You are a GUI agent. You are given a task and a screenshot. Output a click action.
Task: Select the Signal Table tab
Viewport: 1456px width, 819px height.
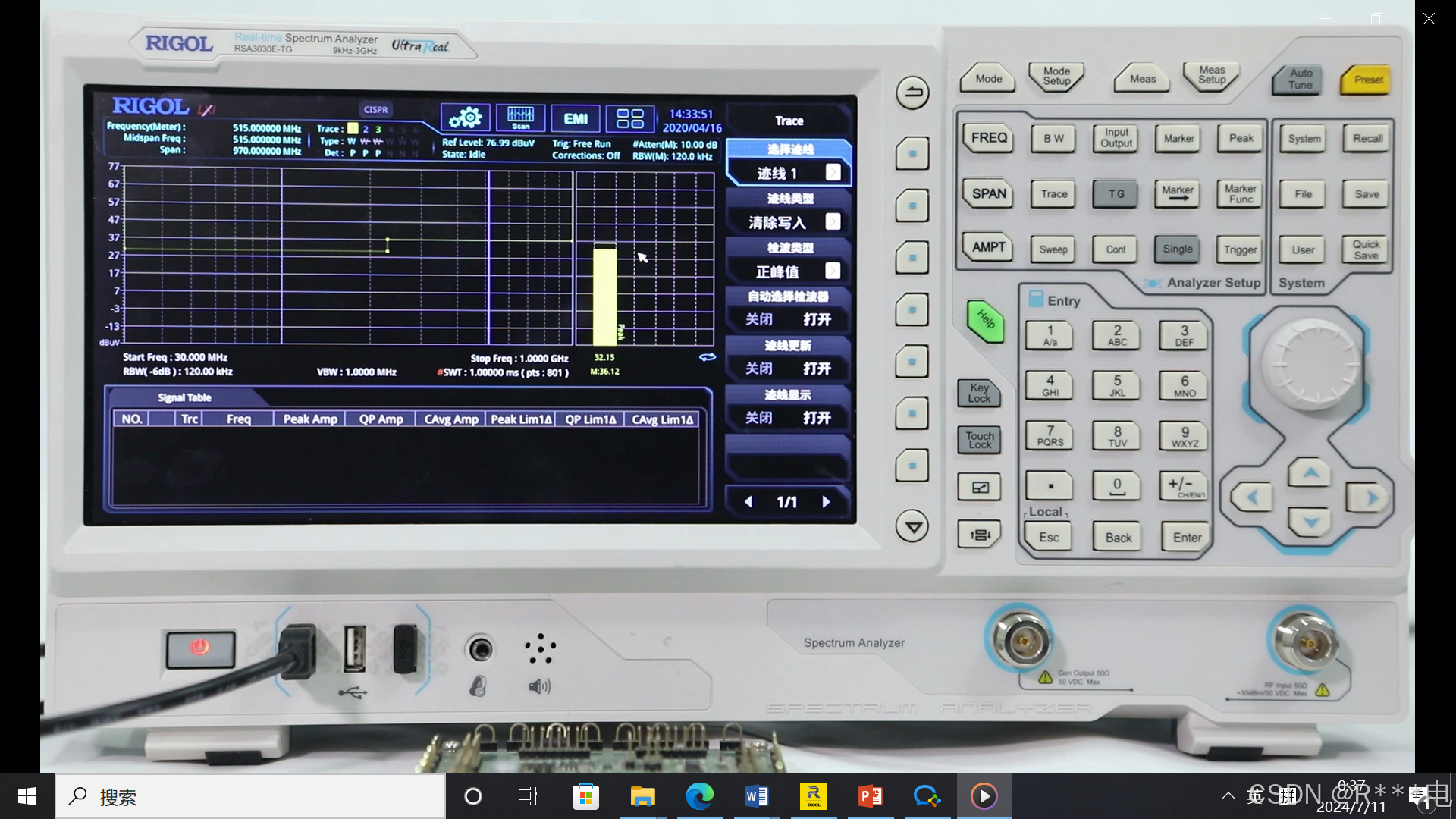(184, 397)
